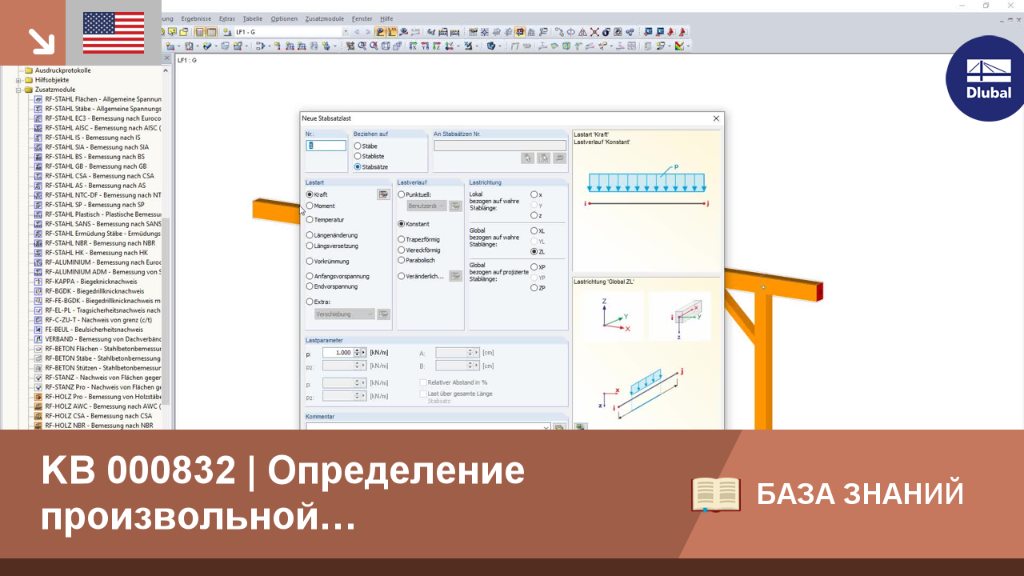Click the Dlubal logo badge
The height and width of the screenshot is (576, 1024).
[x=987, y=79]
